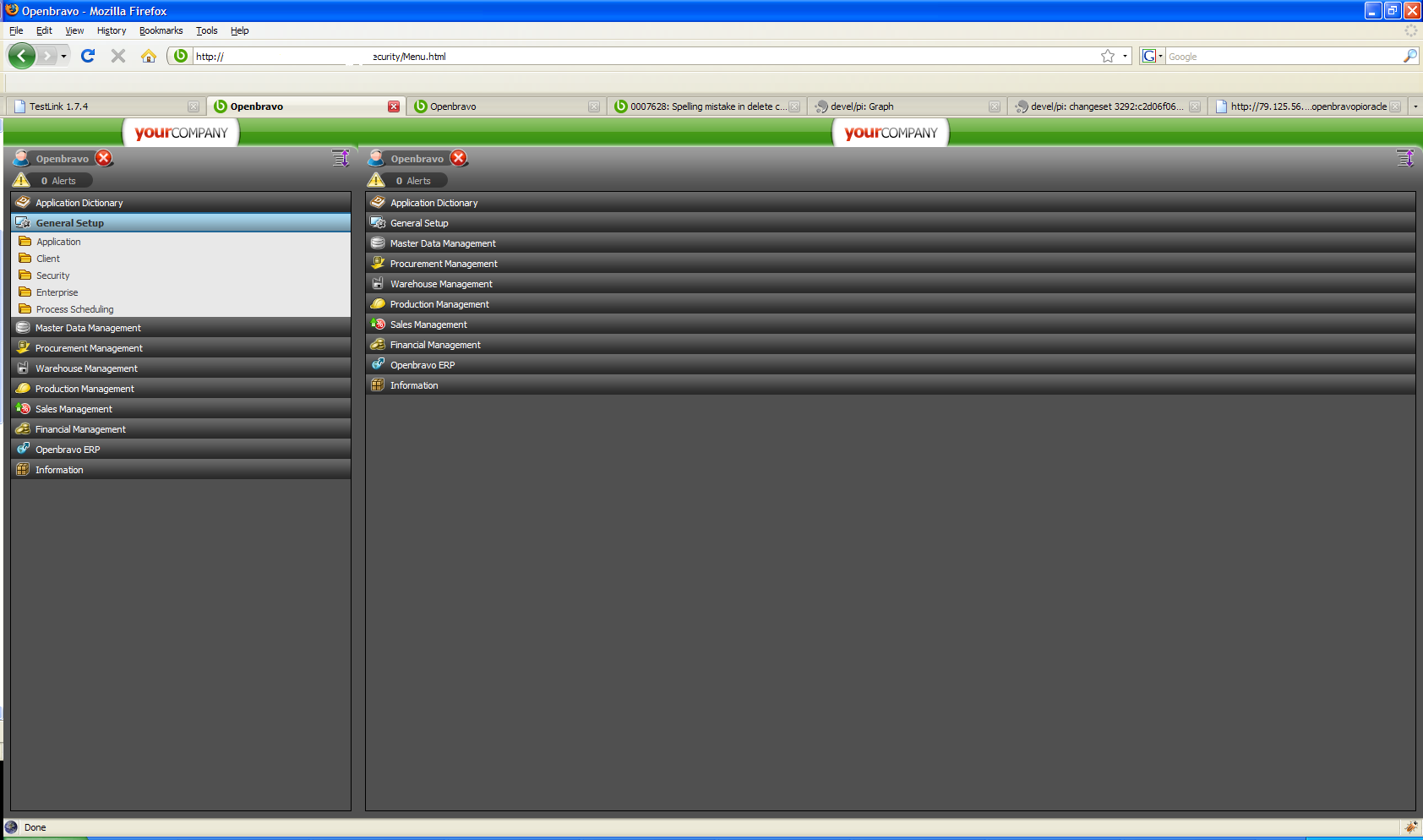
Task: Open the Enterprise folder under General Setup
Action: coord(57,292)
